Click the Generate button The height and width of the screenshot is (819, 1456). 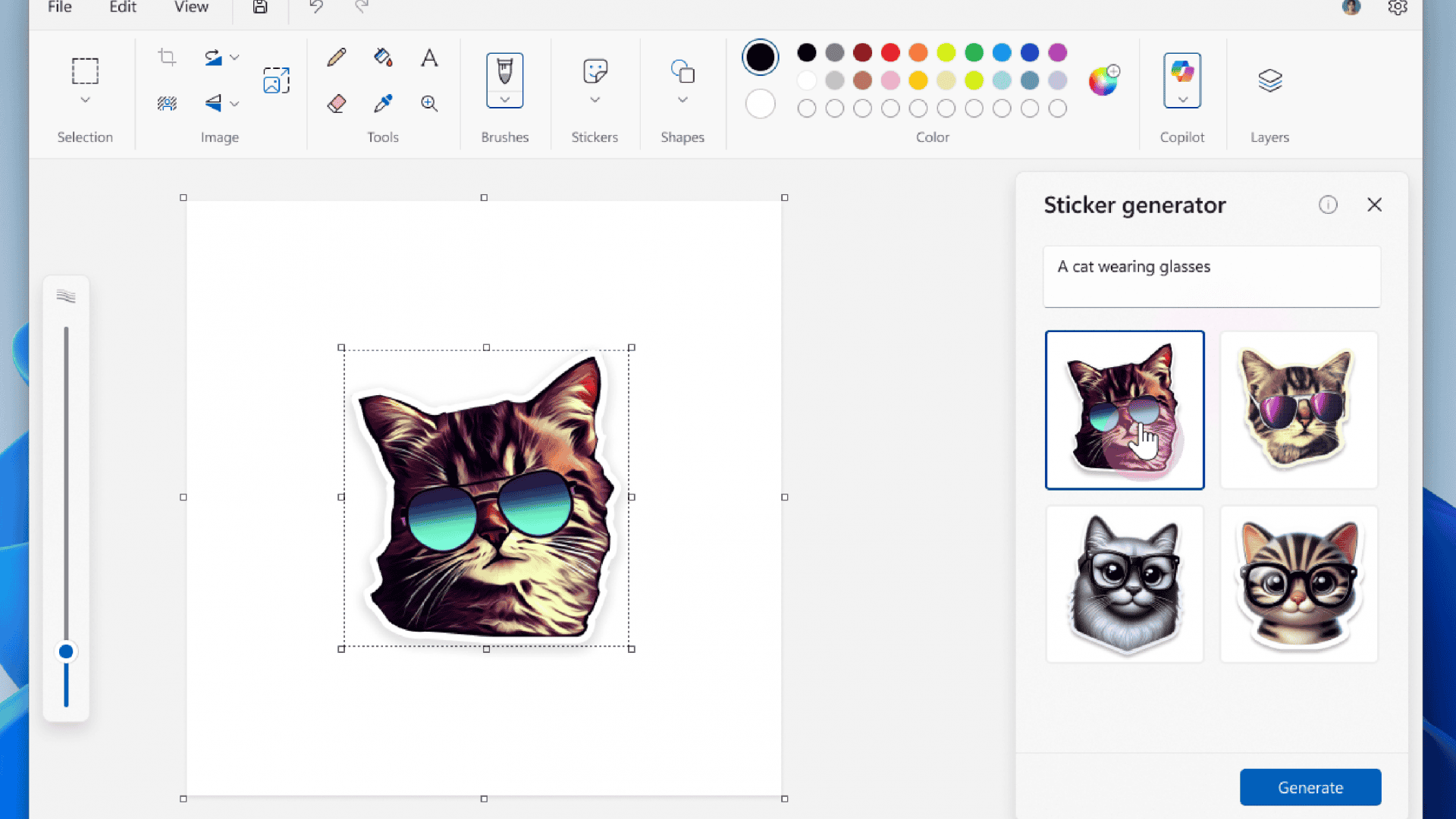click(1310, 787)
